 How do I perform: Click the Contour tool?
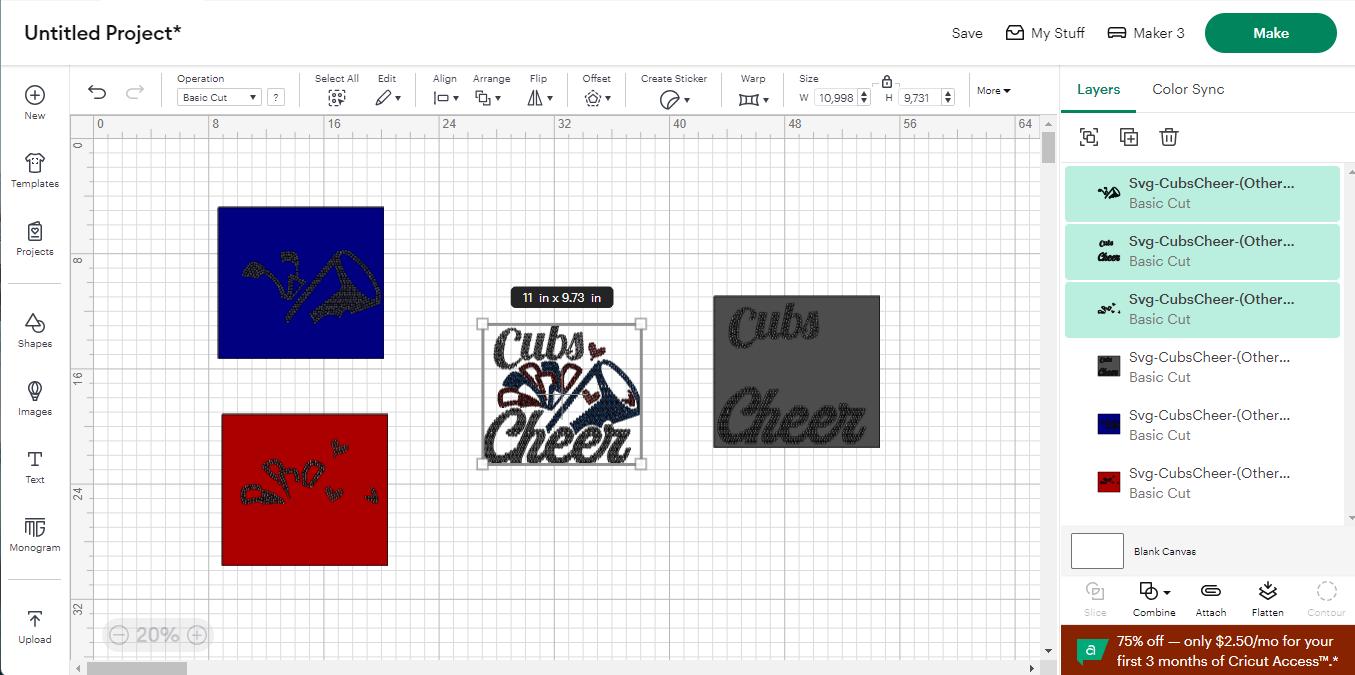[x=1326, y=599]
